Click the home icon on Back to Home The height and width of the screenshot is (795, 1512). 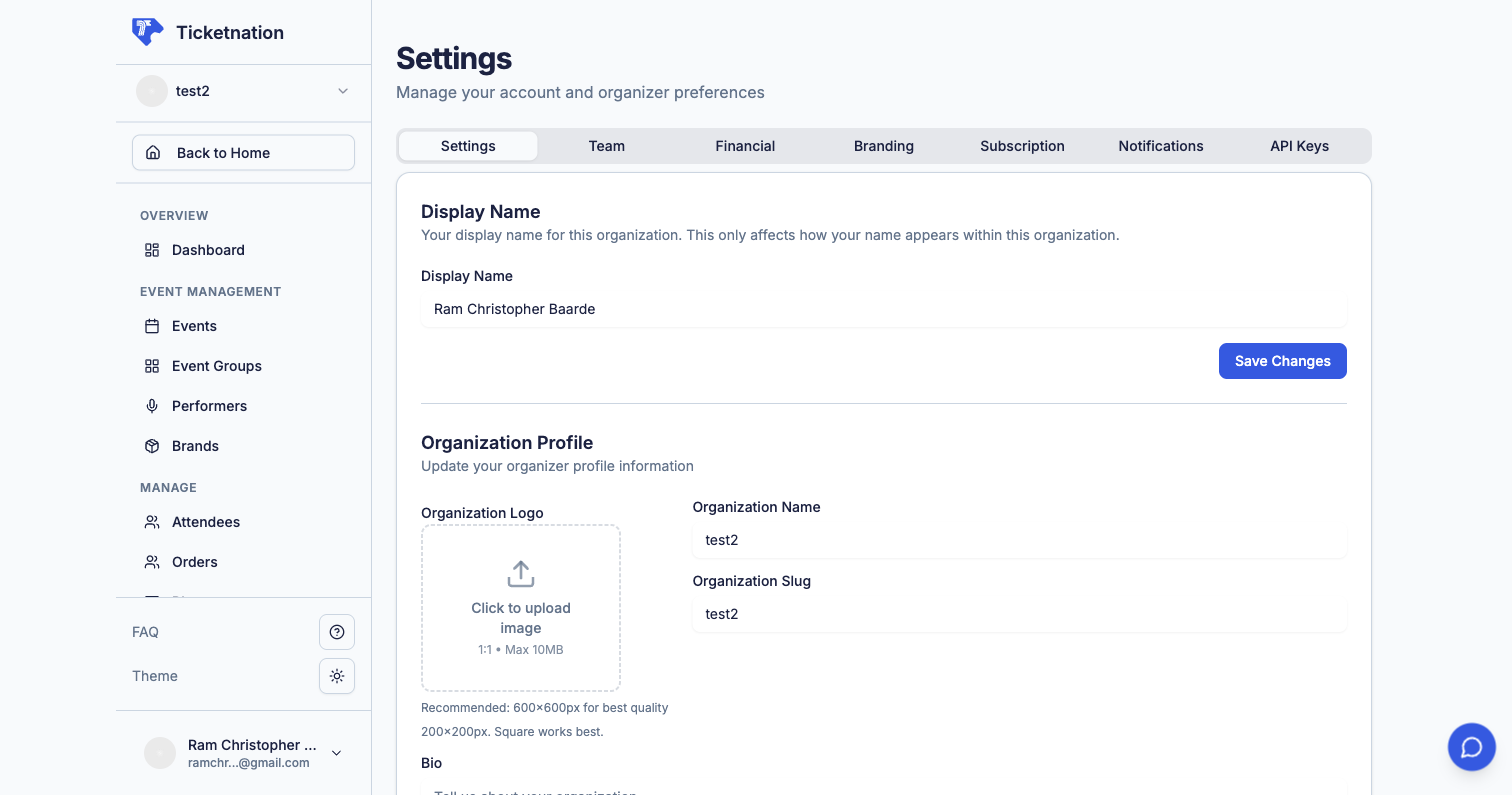(x=153, y=152)
